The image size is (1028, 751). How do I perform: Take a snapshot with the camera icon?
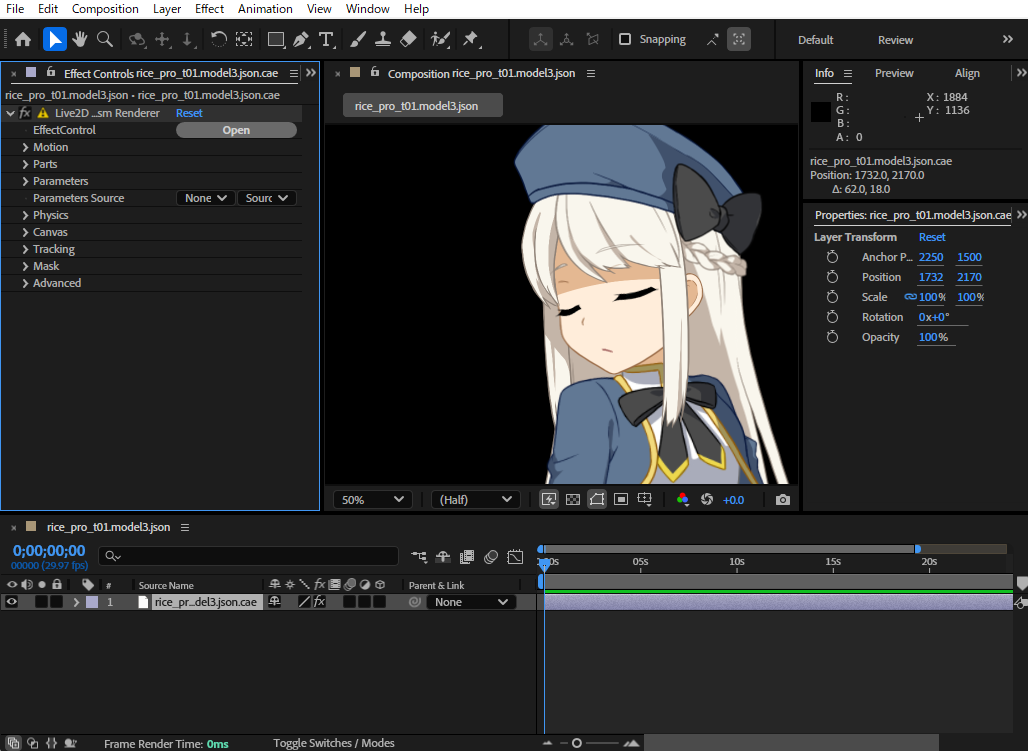tap(782, 500)
